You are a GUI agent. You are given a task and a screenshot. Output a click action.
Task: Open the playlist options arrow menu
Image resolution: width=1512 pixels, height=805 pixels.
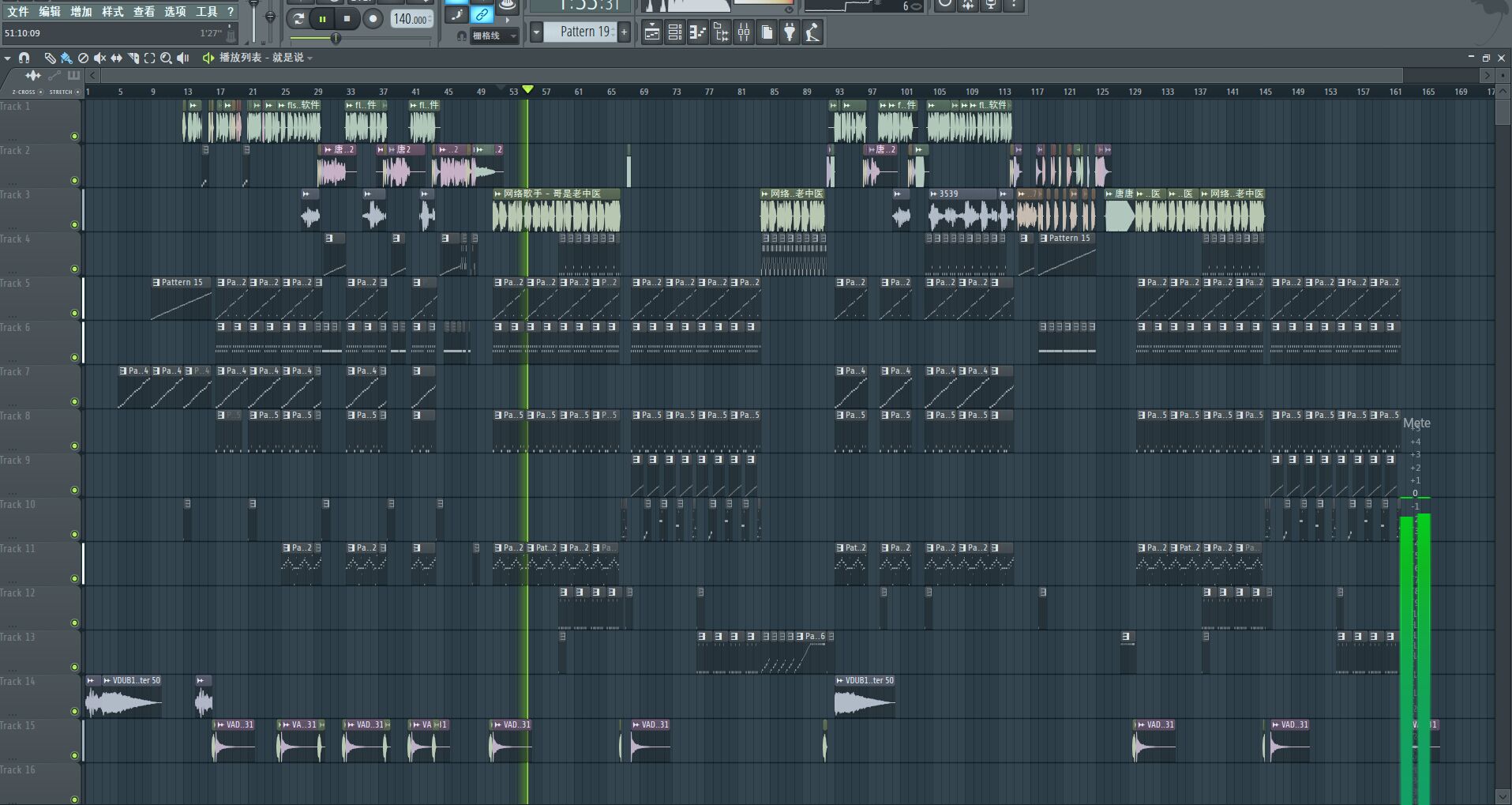point(7,58)
